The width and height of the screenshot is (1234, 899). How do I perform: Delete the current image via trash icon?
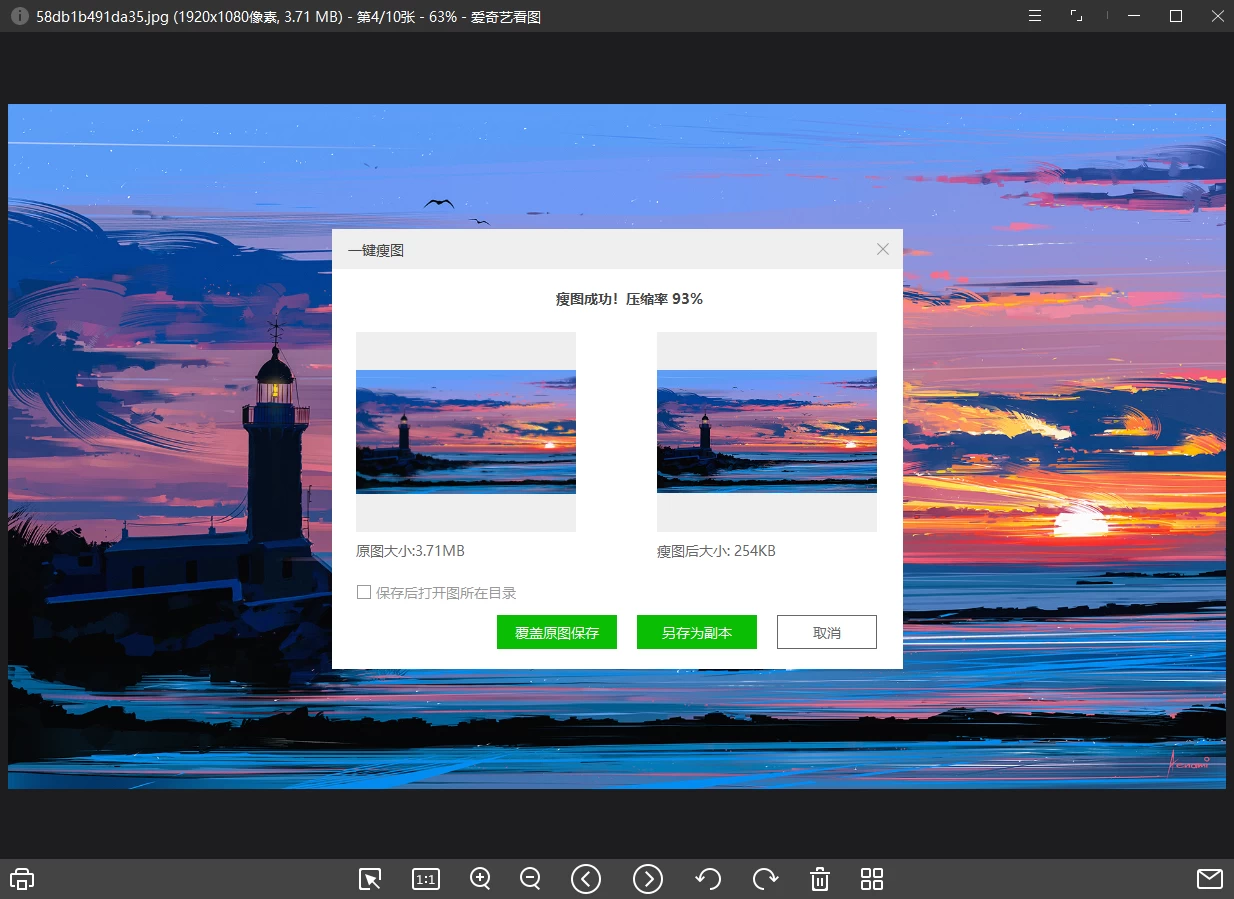point(819,878)
